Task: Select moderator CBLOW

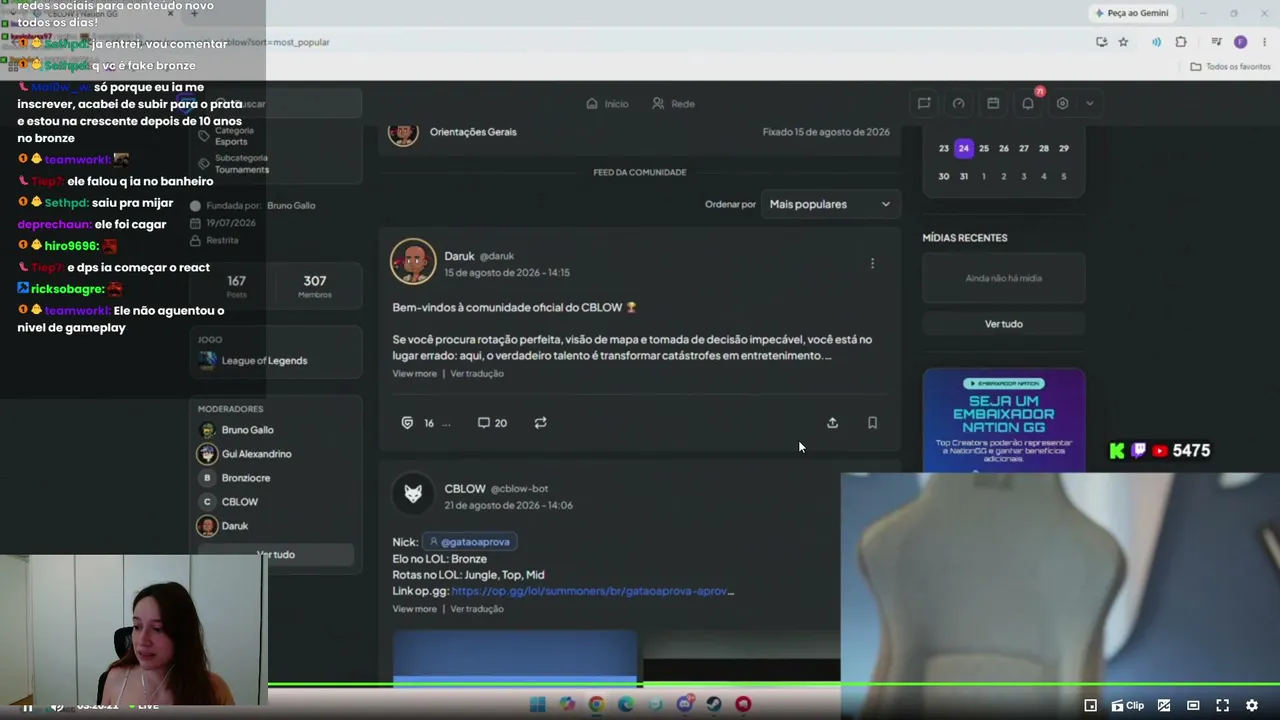Action: pyautogui.click(x=229, y=502)
